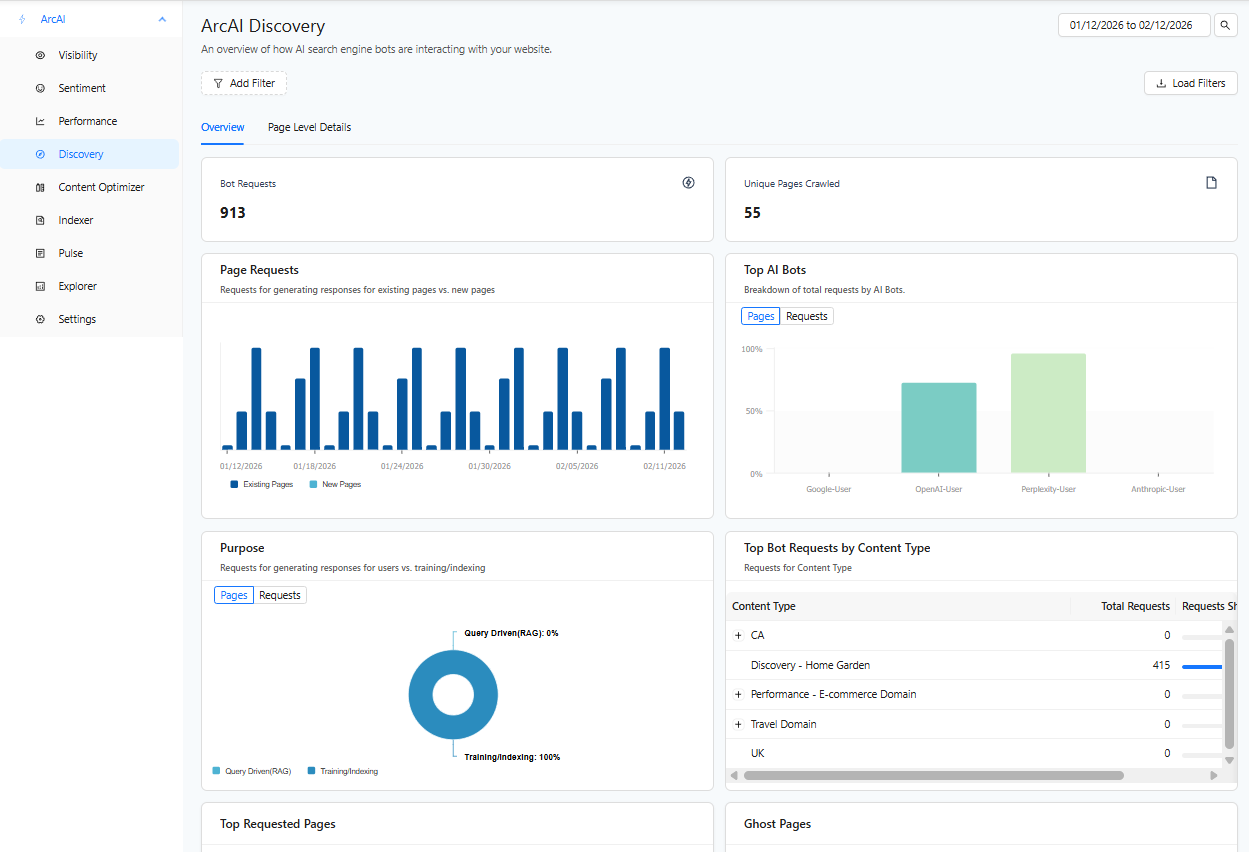Collapse the ArcAI sidebar section chevron
1249x852 pixels.
pos(162,19)
